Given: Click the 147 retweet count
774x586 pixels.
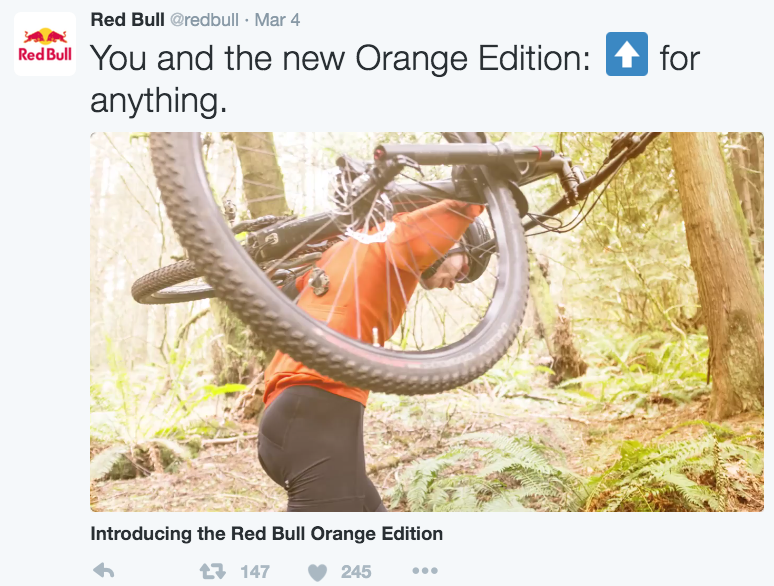Looking at the screenshot, I should pos(255,572).
